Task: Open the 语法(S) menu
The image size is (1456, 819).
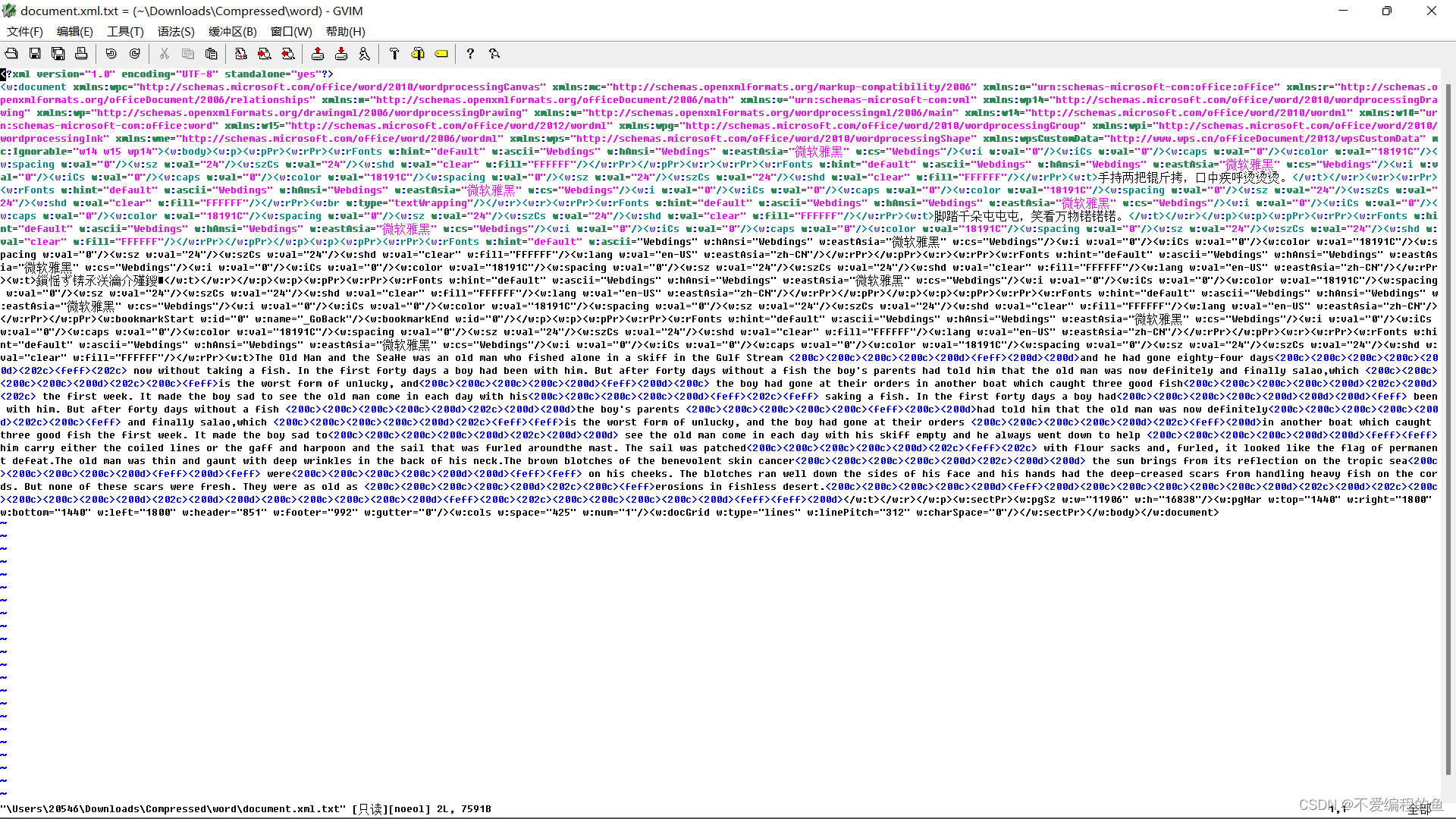Action: point(176,32)
